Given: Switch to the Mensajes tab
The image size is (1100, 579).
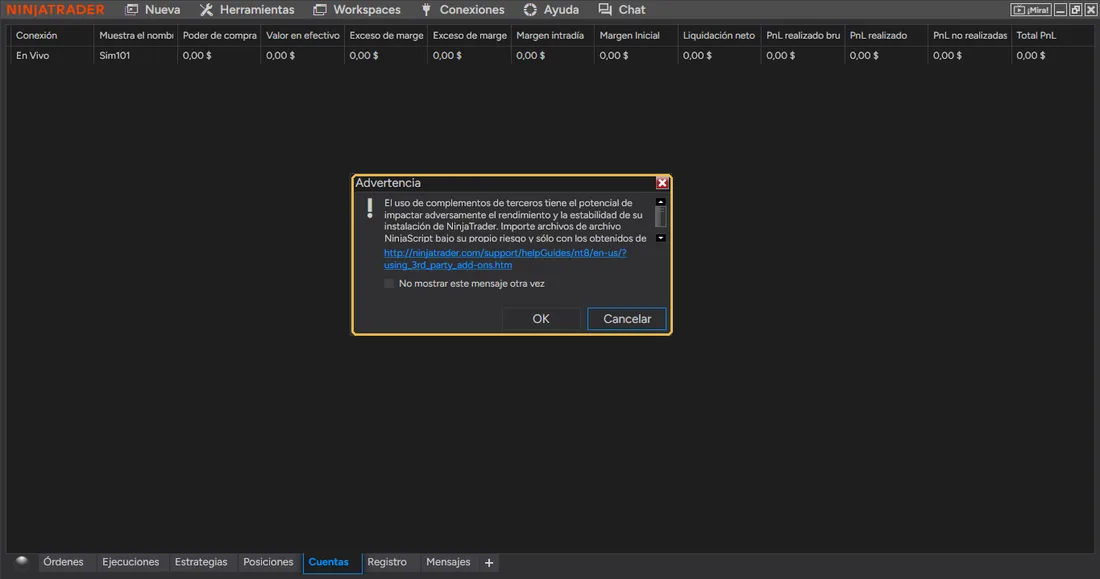Looking at the screenshot, I should 448,562.
